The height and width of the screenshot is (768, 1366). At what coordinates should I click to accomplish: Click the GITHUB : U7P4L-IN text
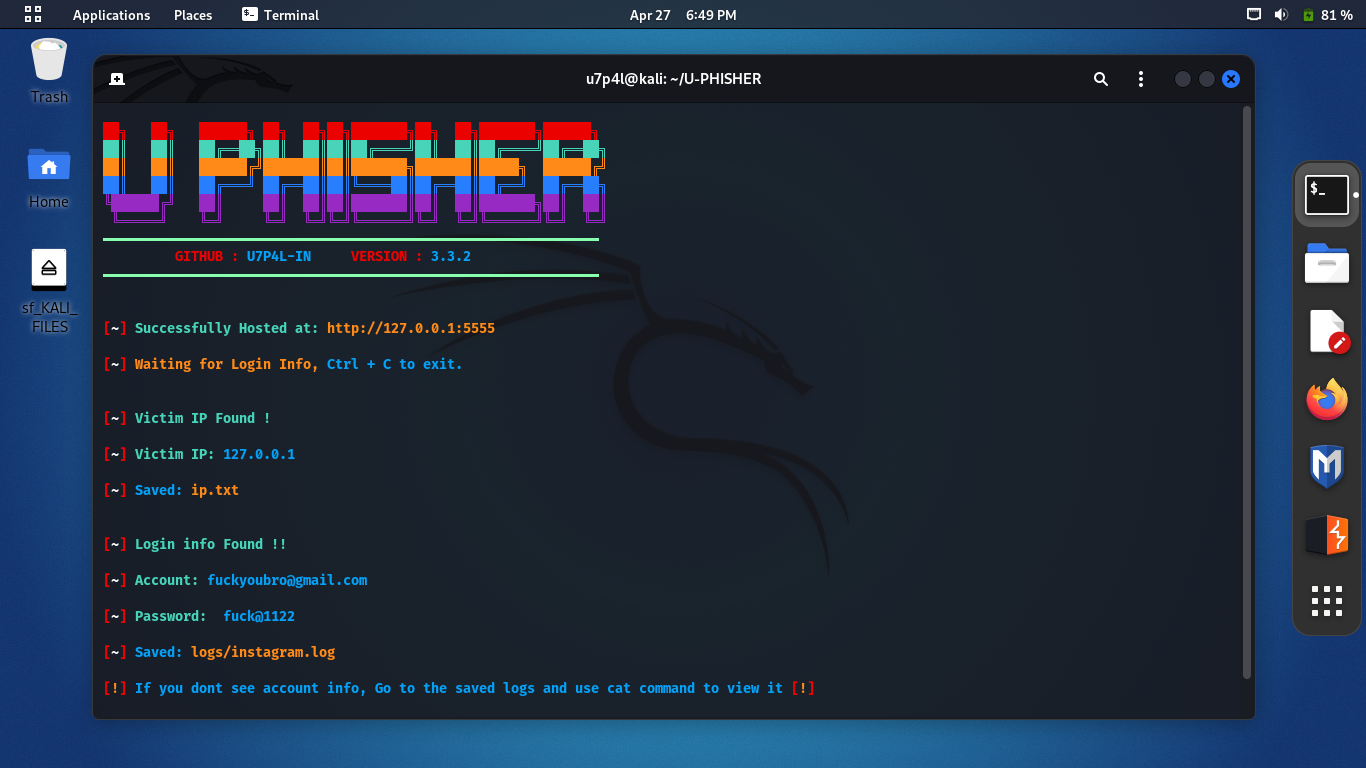point(243,256)
